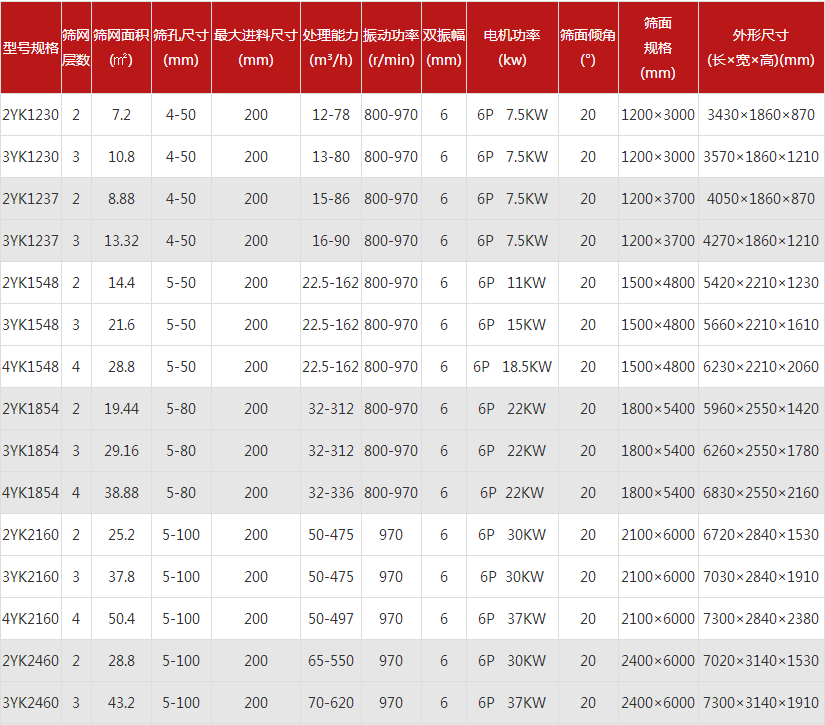825x725 pixels.
Task: Click the 外形尺寸 column header
Action: pyautogui.click(x=761, y=47)
